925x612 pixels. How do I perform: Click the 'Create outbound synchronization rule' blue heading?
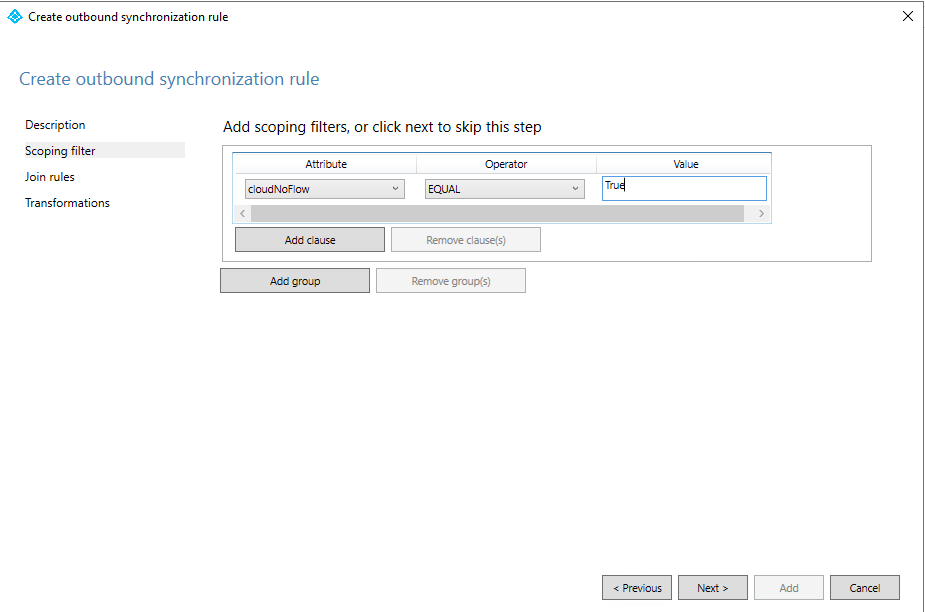[x=169, y=78]
